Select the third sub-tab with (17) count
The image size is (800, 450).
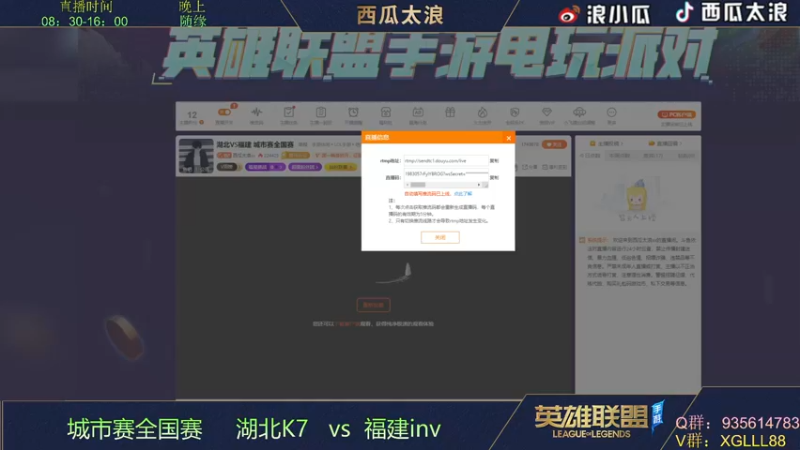pyautogui.click(x=653, y=156)
